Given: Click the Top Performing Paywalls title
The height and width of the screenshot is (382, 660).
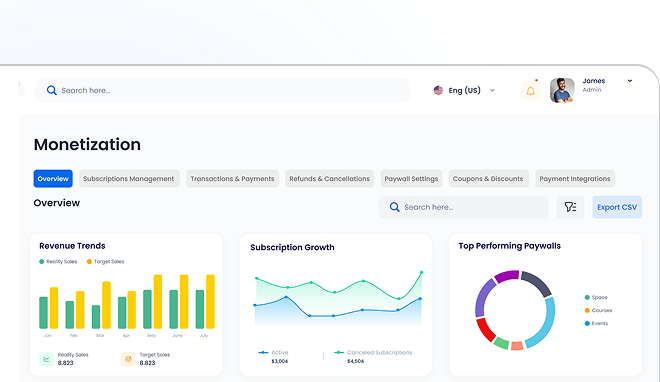Looking at the screenshot, I should click(509, 246).
